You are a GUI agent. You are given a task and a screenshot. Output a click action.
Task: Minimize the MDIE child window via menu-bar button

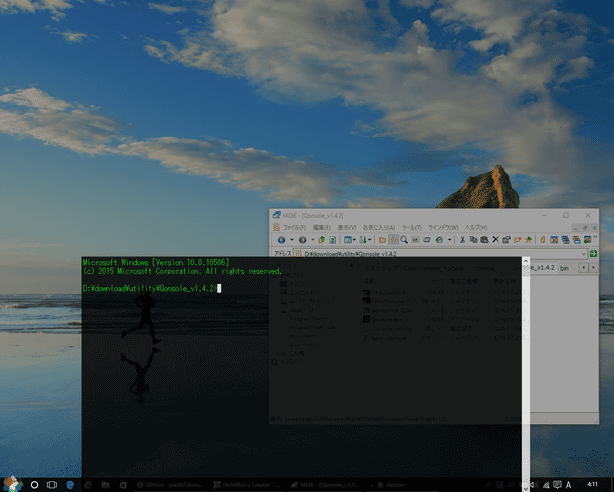576,228
